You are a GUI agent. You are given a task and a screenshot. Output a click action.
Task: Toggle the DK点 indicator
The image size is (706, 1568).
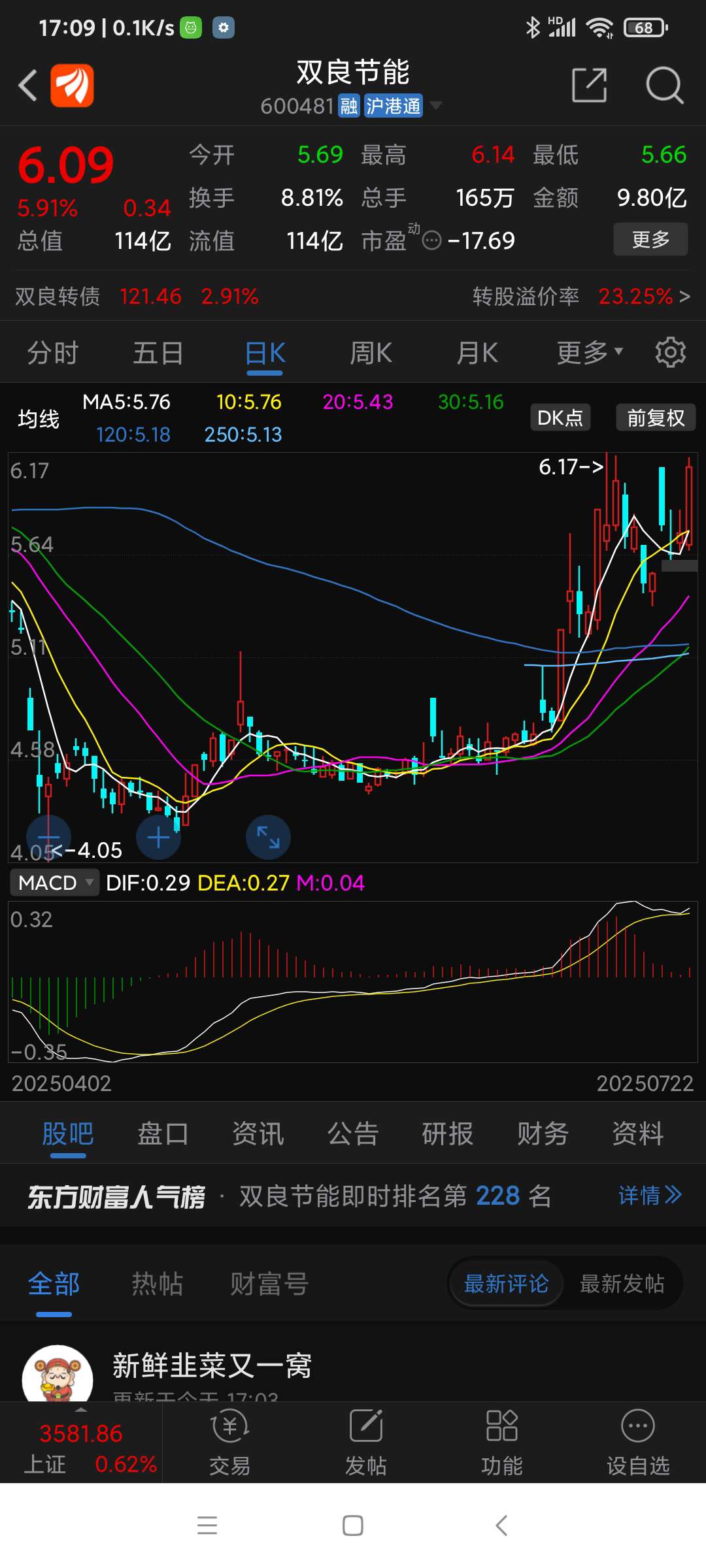(x=560, y=417)
